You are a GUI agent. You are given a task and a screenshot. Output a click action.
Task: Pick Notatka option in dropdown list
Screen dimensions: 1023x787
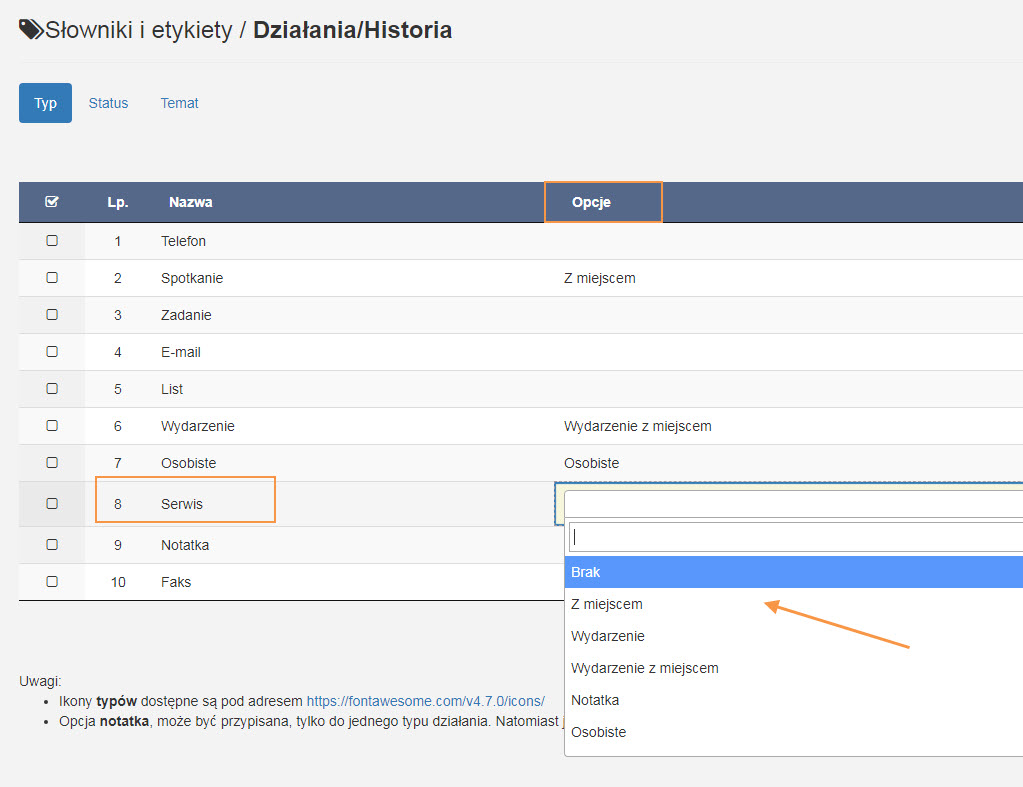pos(793,700)
